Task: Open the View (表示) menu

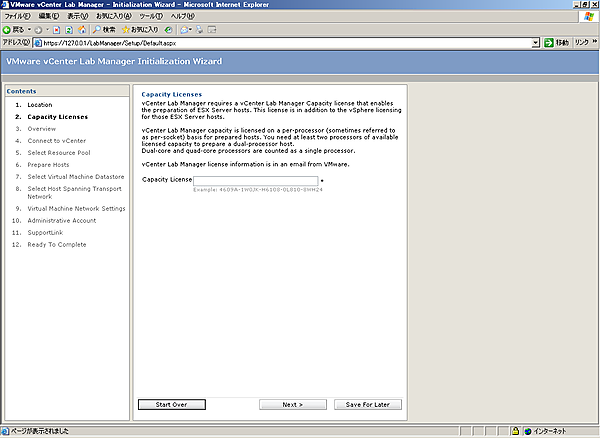Action: pos(78,16)
